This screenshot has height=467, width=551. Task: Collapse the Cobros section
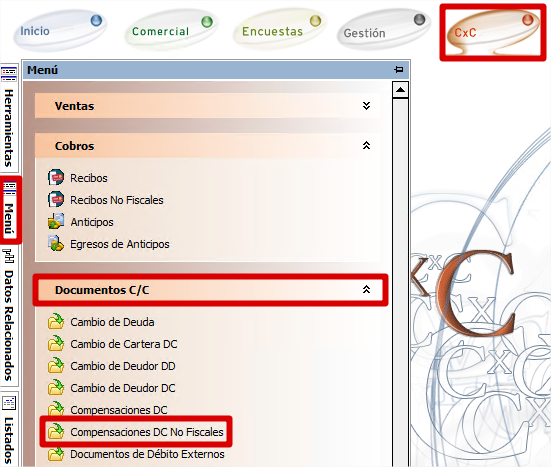pyautogui.click(x=366, y=145)
